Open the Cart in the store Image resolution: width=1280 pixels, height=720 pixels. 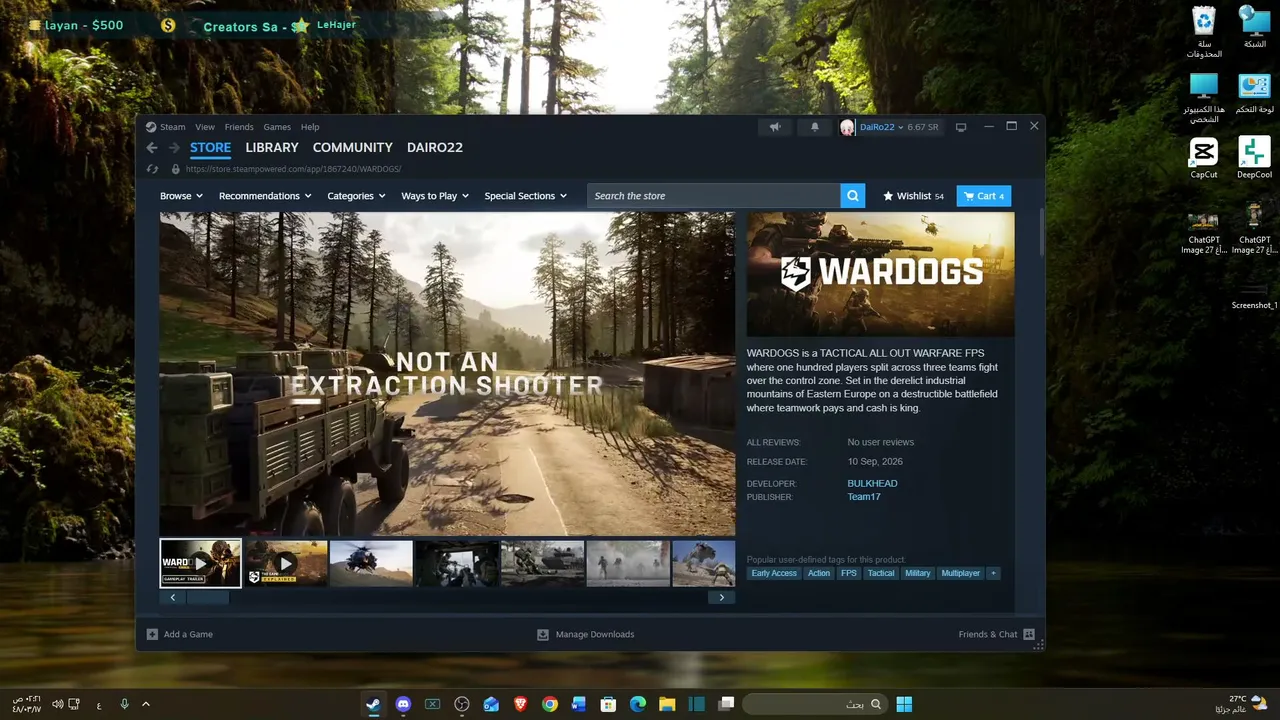(x=984, y=196)
